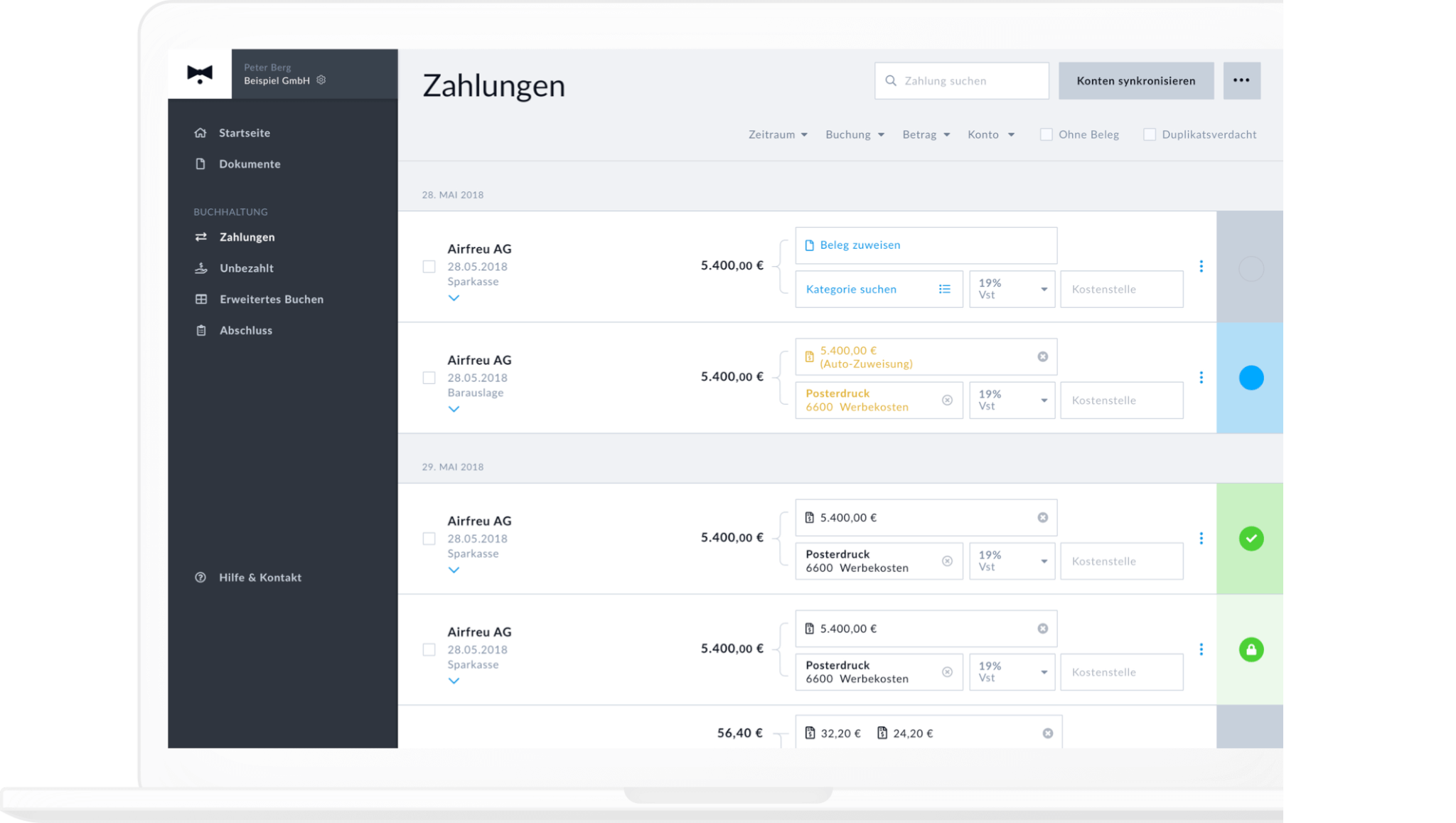Remove the receipt from the checkmarked payment row

coord(1042,518)
